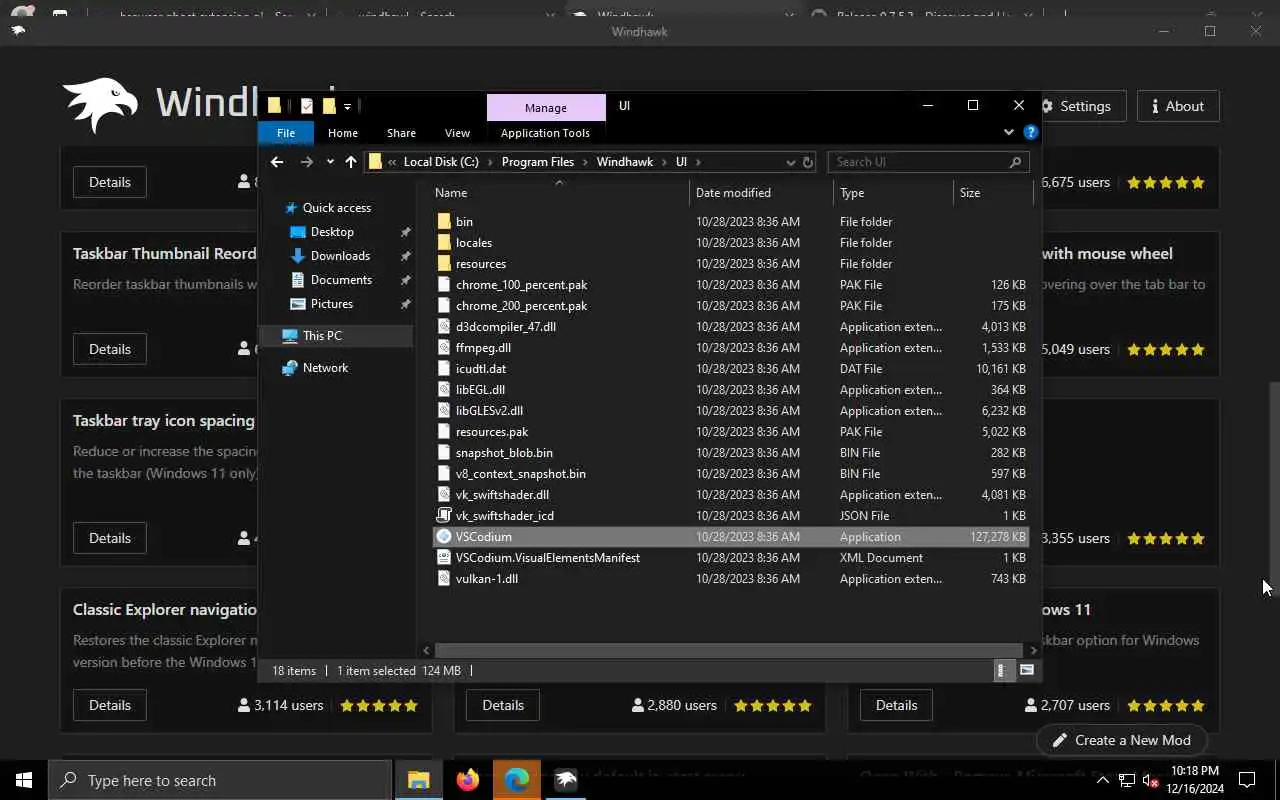Select file icudtl.dat
1280x800 pixels.
click(481, 369)
